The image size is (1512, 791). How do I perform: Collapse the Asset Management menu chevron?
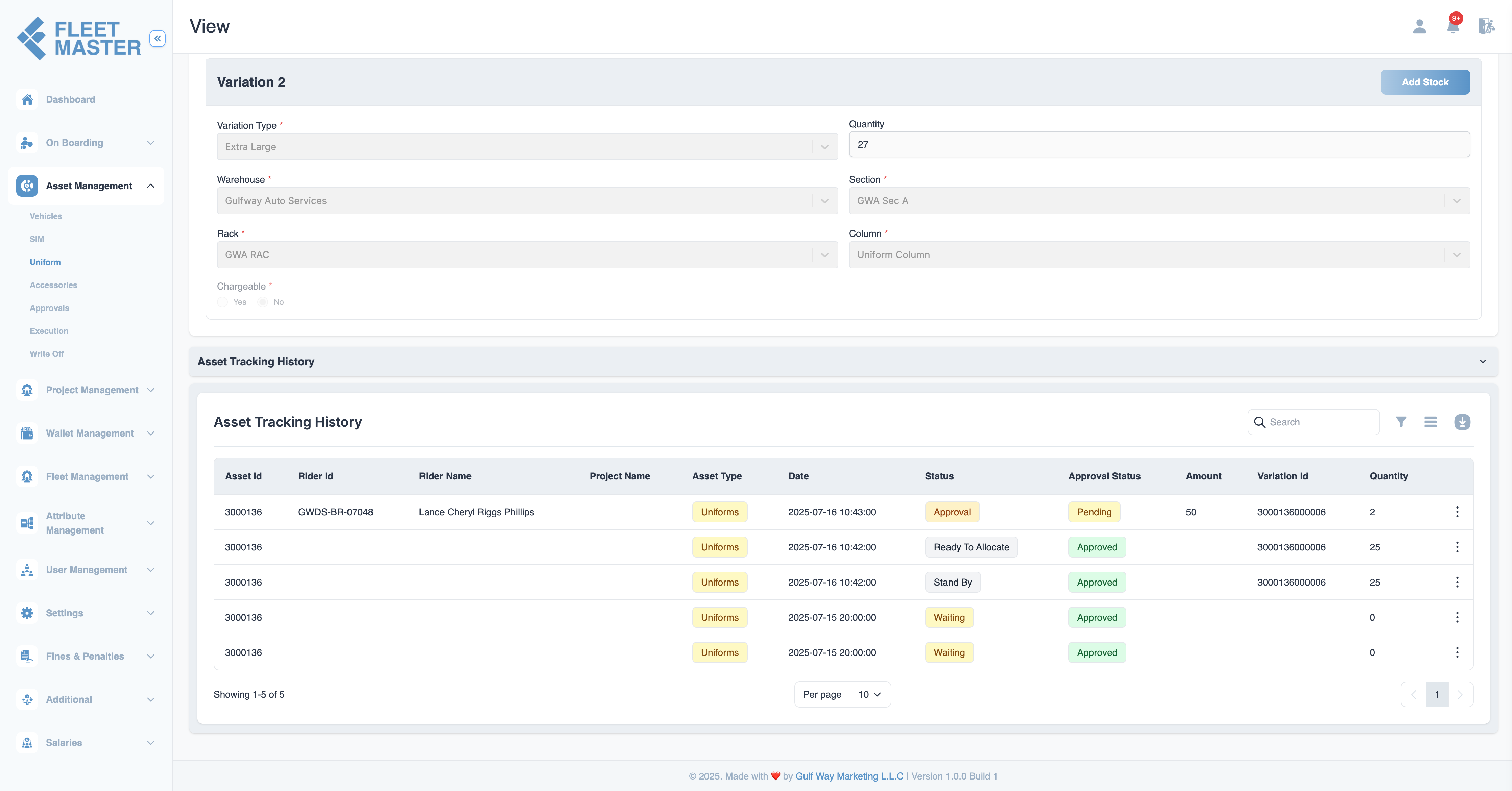click(151, 186)
